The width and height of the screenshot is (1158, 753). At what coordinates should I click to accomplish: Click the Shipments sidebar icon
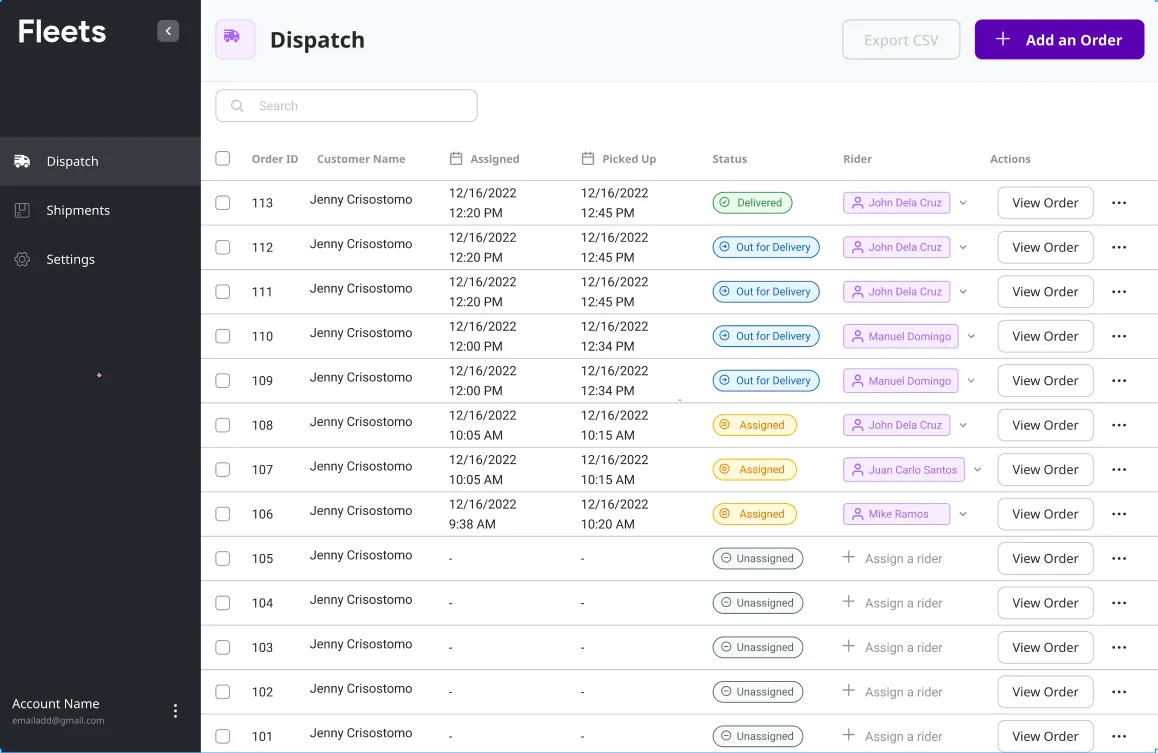[22, 210]
